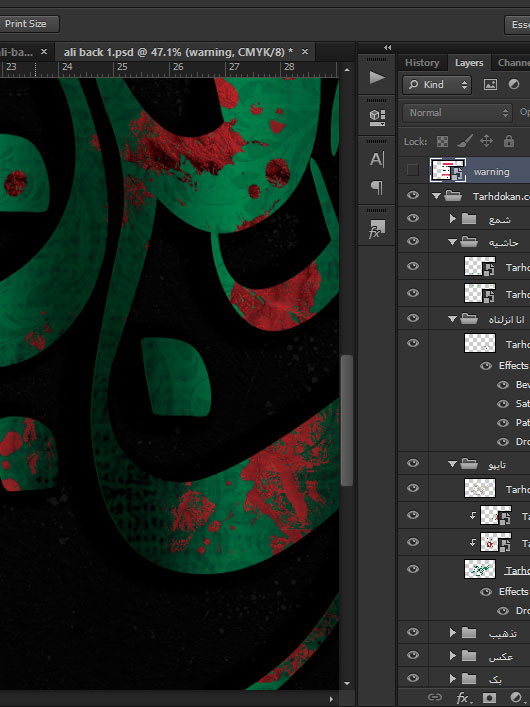The width and height of the screenshot is (530, 707).
Task: Add a layer mask
Action: 489,698
